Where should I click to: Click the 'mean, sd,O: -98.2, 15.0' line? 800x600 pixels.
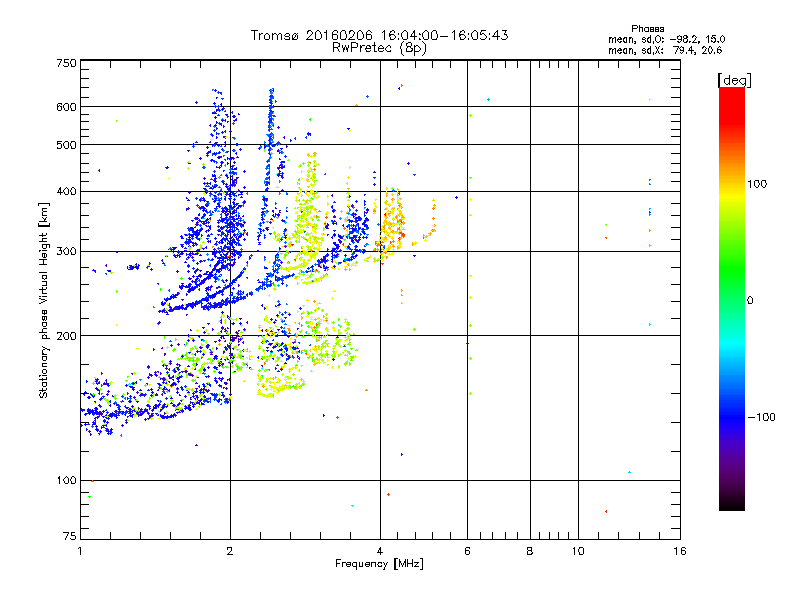[666, 39]
